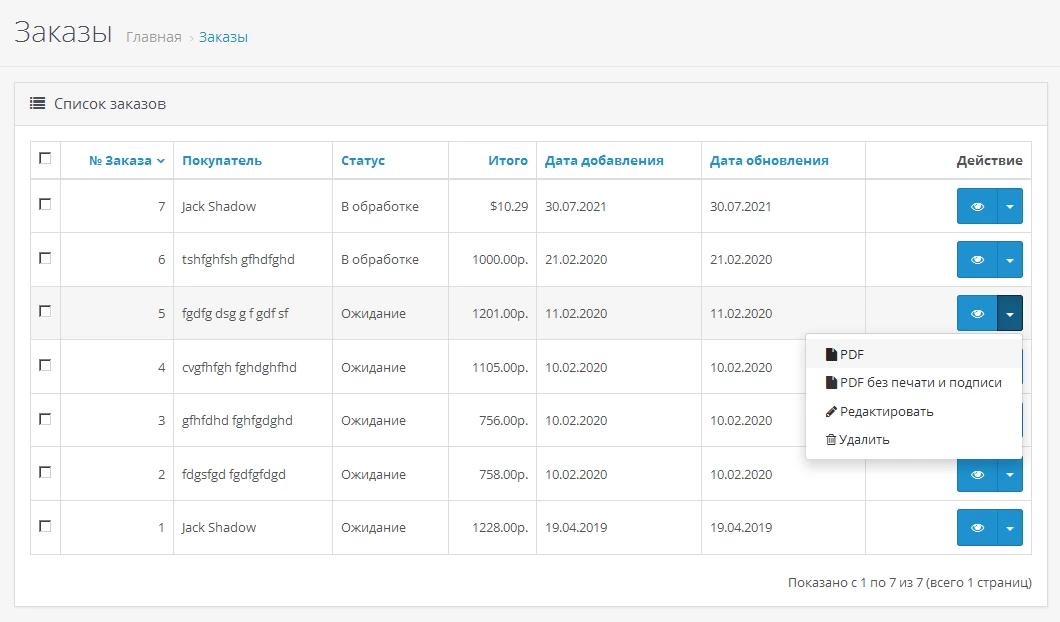Click customer name fdgsfgd fgdfgfdgd

click(x=234, y=475)
